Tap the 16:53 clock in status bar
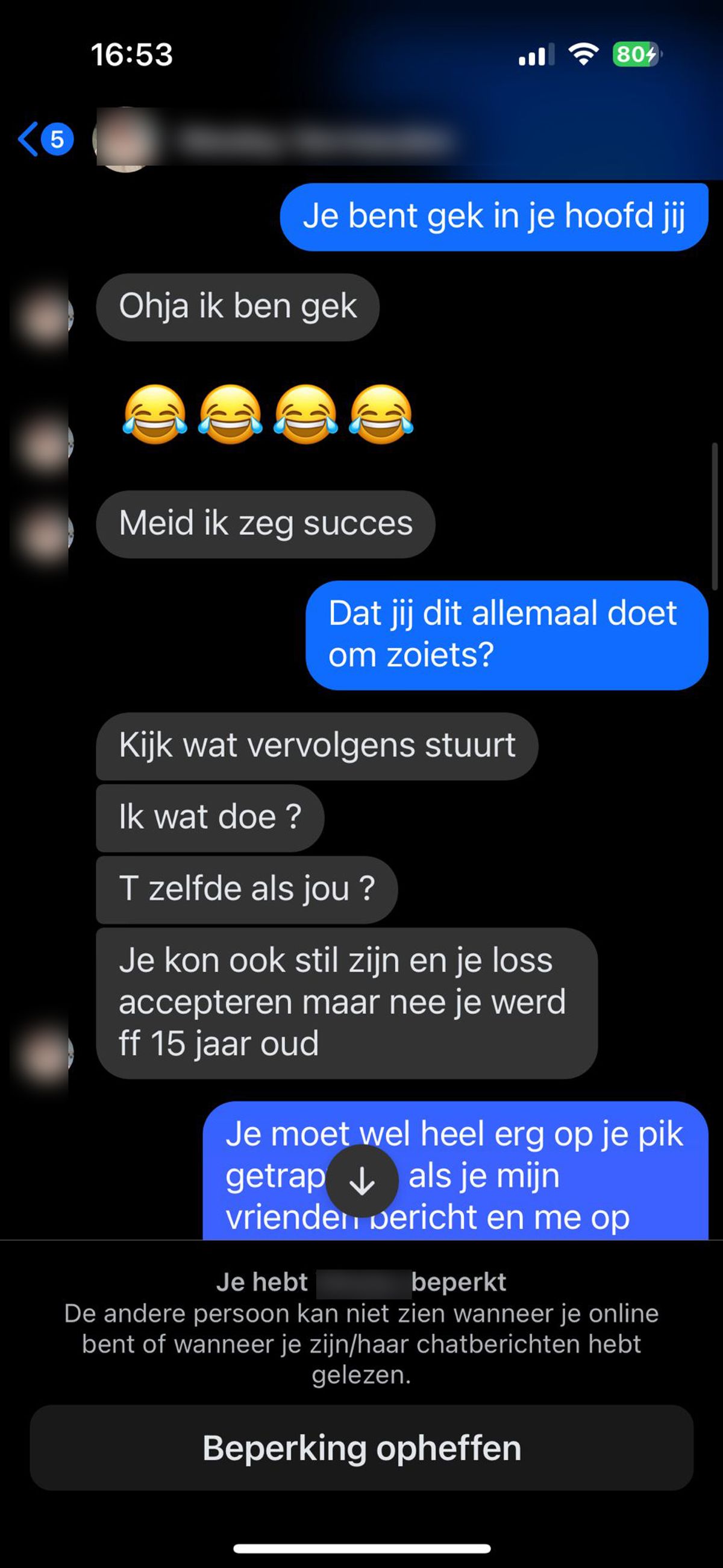The width and height of the screenshot is (723, 1568). [131, 54]
